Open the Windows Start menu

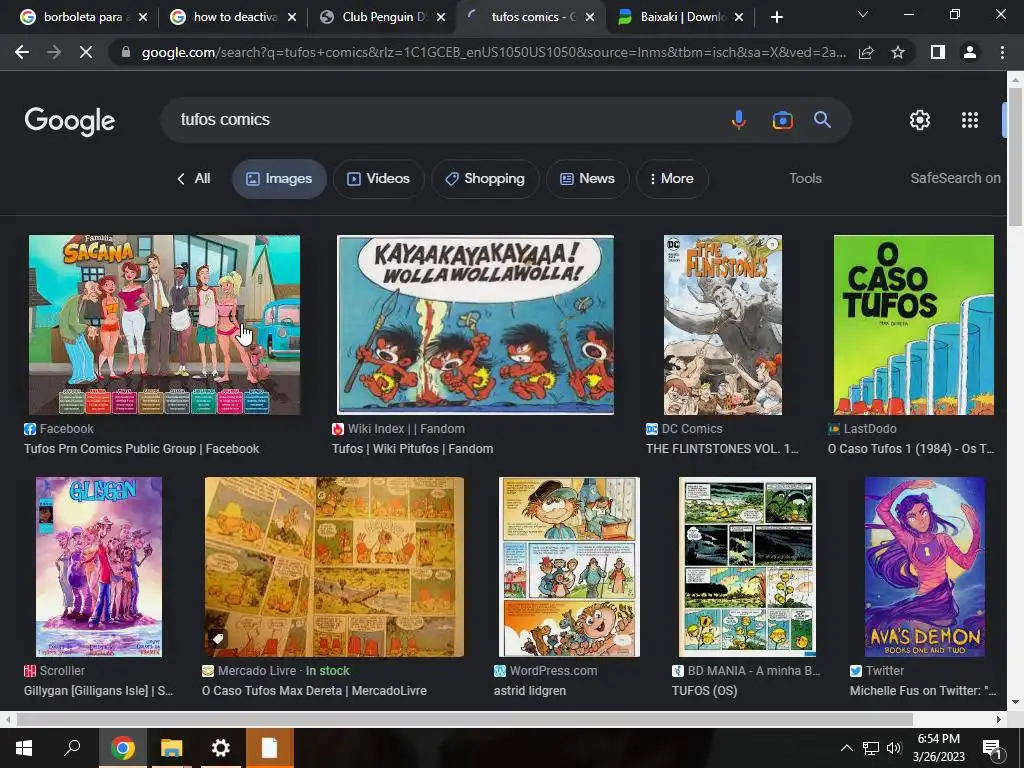click(x=24, y=748)
